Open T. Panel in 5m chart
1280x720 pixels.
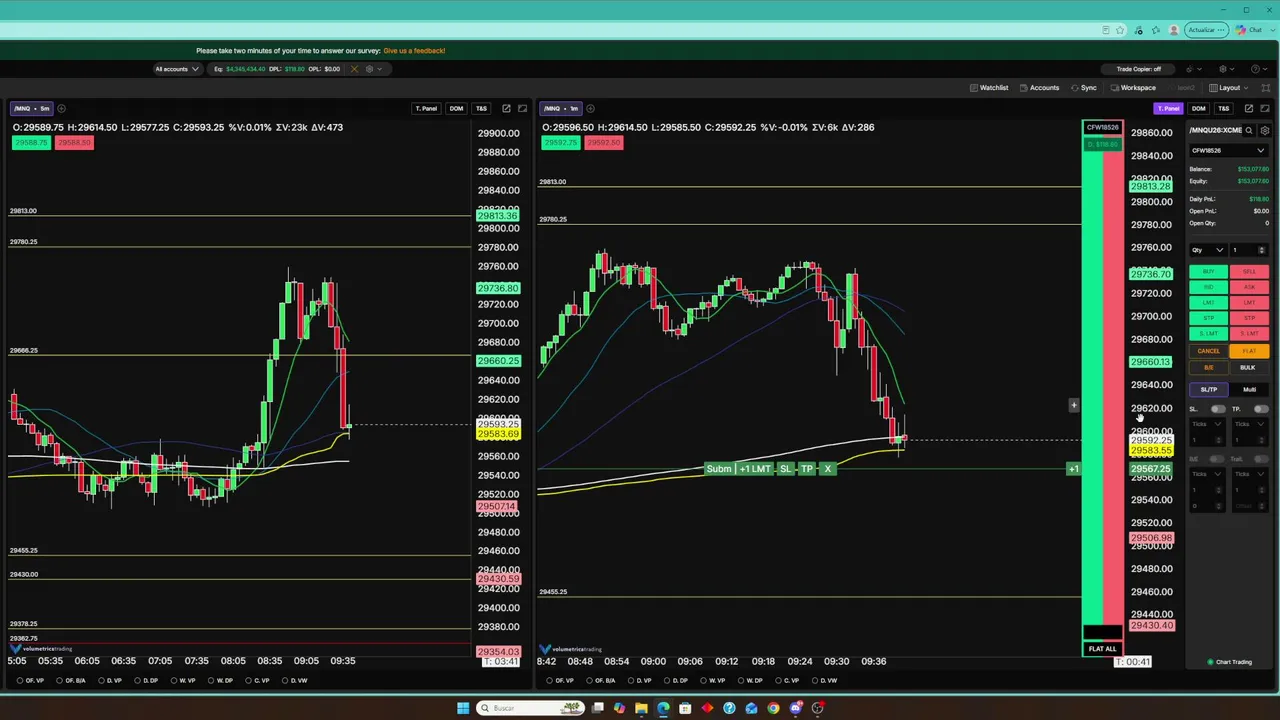click(426, 108)
